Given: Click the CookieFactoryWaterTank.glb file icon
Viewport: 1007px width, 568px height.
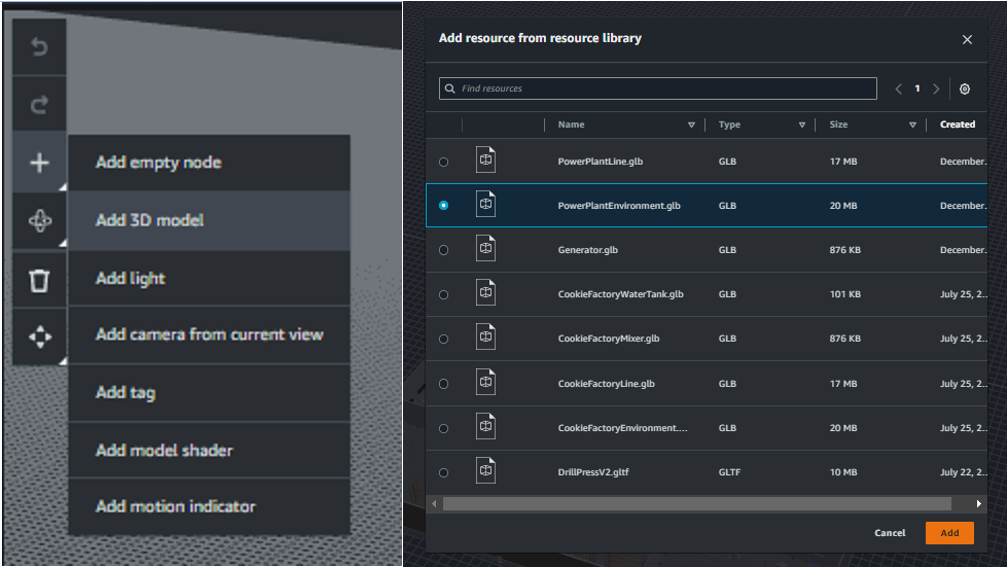Looking at the screenshot, I should pyautogui.click(x=486, y=292).
